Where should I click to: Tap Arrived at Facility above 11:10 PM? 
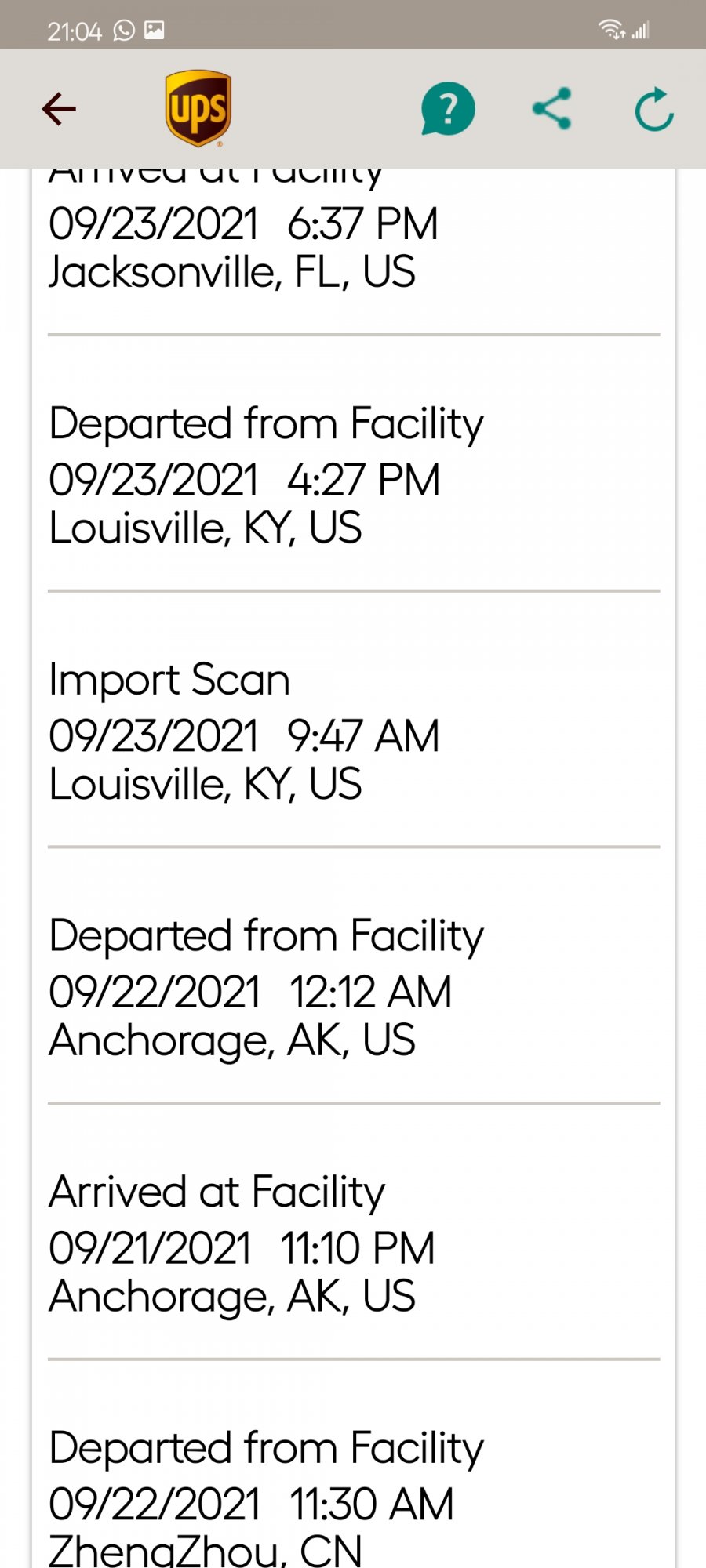tap(217, 1192)
